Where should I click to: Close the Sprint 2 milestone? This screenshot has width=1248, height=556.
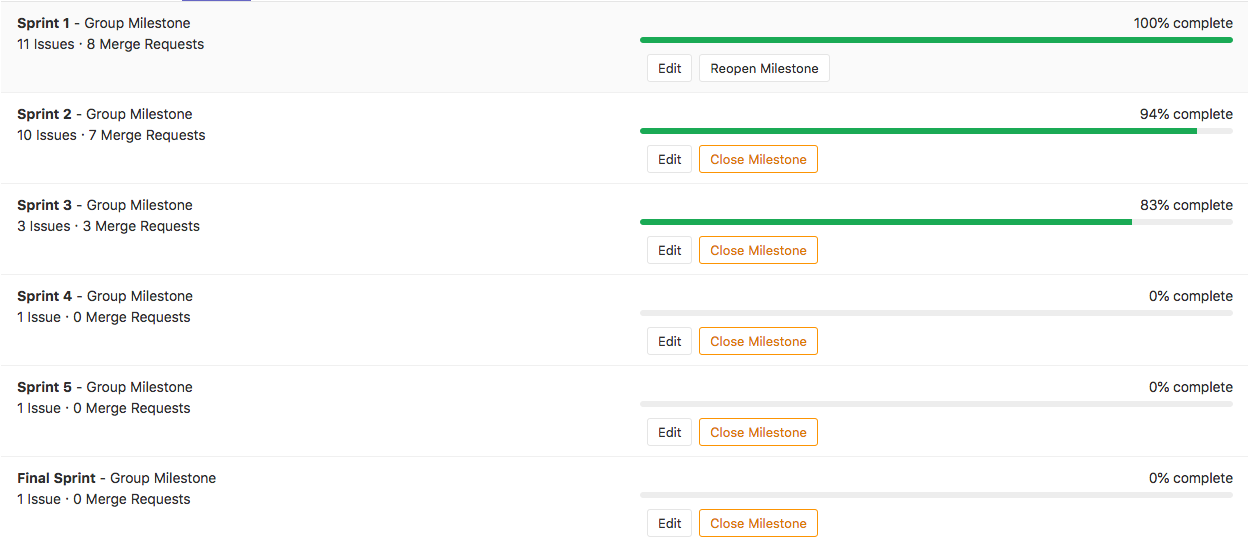coord(758,160)
